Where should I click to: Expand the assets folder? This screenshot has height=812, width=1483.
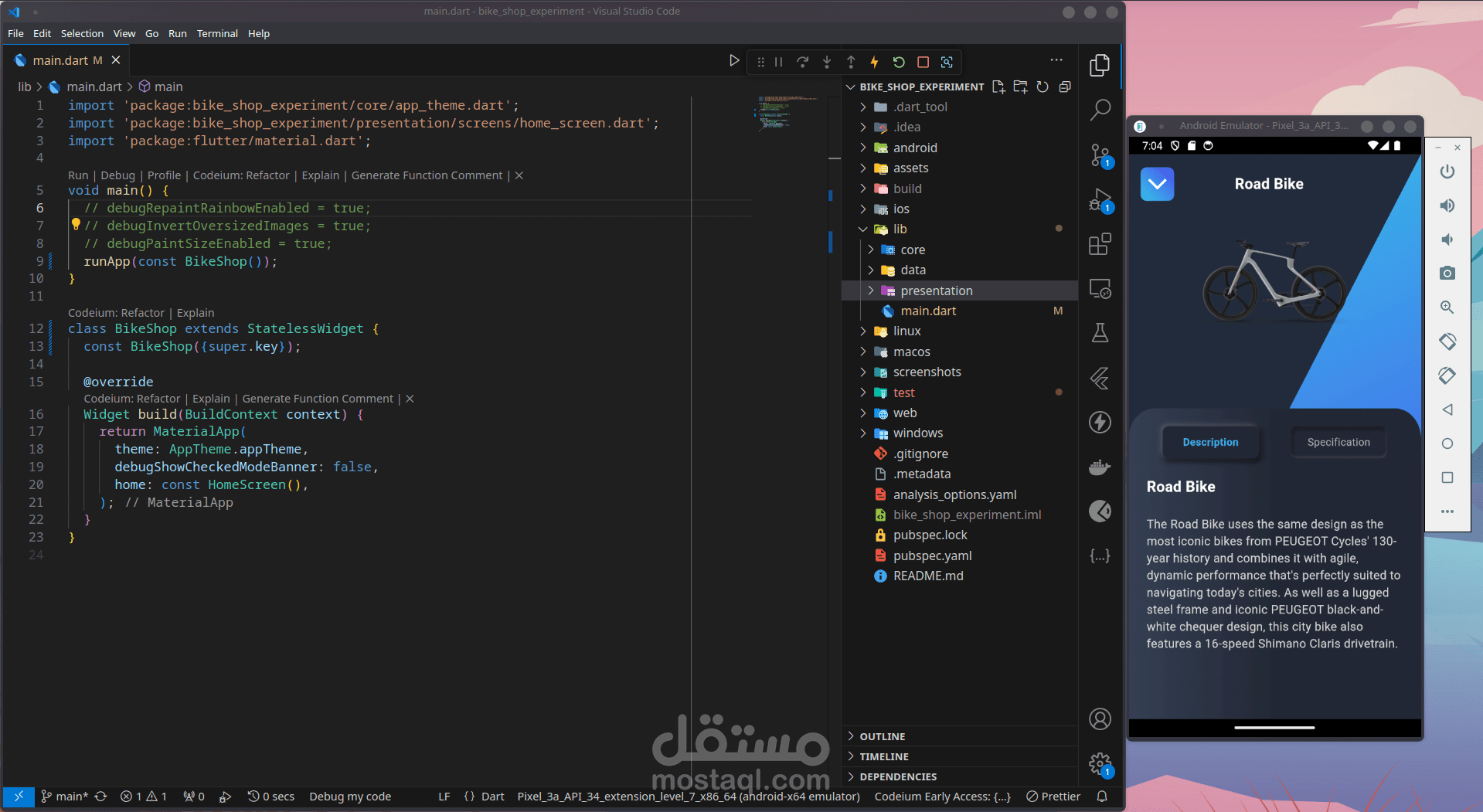[x=863, y=168]
